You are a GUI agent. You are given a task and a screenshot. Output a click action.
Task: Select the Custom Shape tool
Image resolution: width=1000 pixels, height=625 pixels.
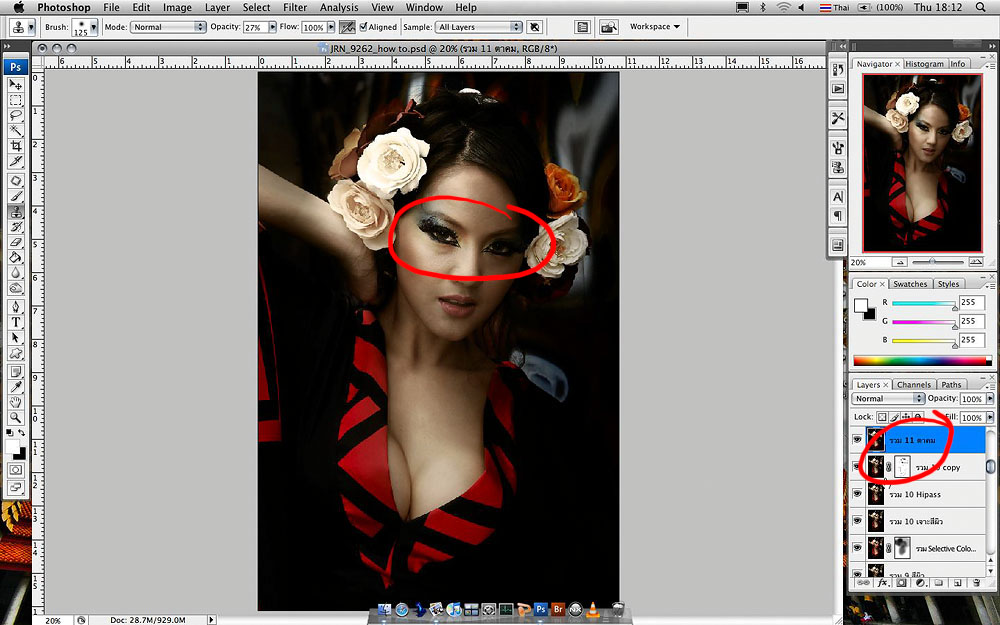click(x=15, y=353)
